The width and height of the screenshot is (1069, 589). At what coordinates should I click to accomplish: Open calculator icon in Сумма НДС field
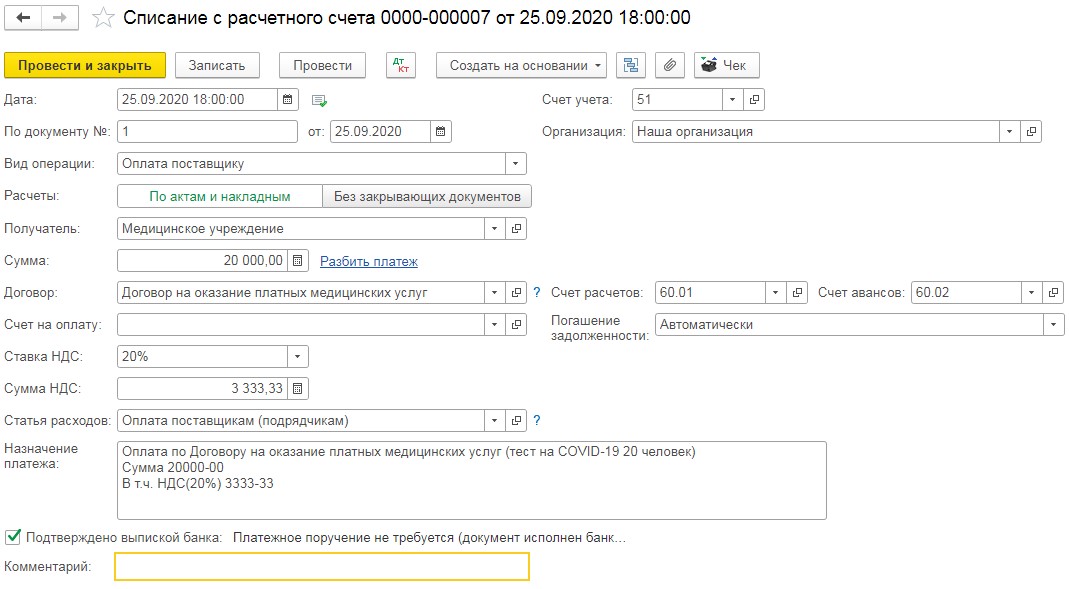(x=297, y=389)
